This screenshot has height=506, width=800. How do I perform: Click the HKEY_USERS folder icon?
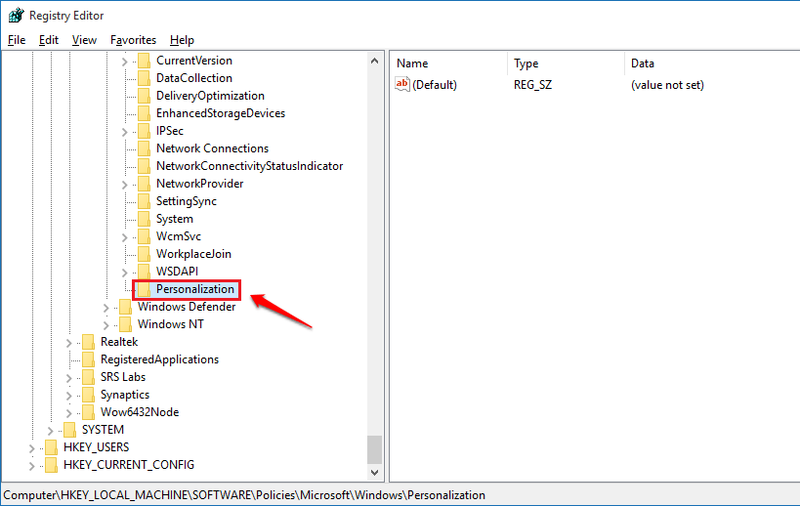pos(51,448)
